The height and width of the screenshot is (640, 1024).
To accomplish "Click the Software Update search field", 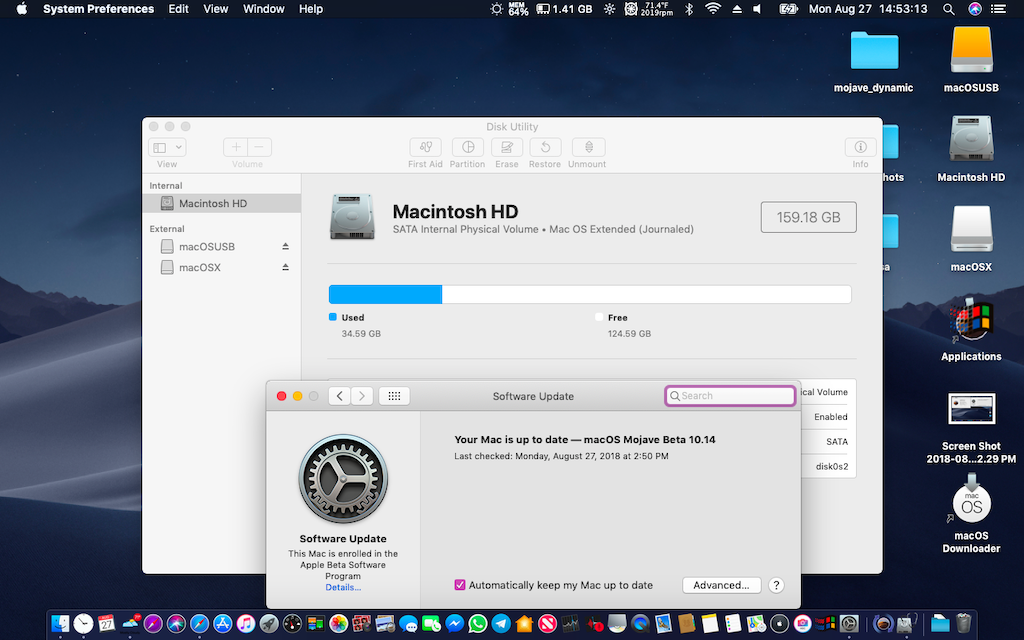I will tap(730, 396).
